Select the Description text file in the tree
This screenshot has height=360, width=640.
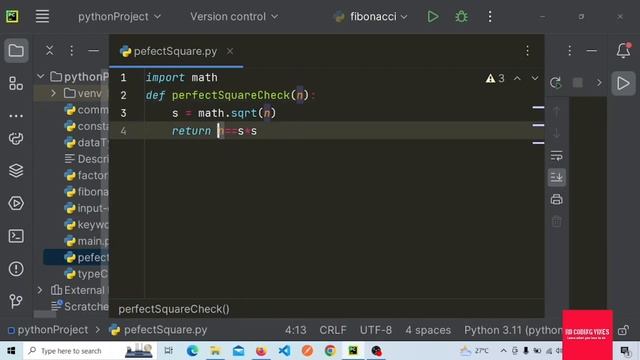coord(87,159)
